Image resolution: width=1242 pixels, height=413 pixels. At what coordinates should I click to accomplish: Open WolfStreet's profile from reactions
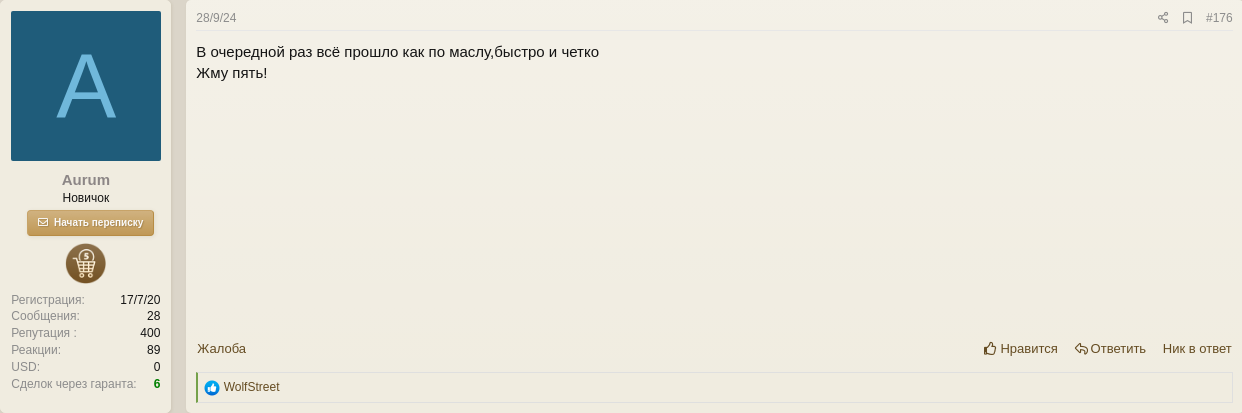tap(251, 387)
